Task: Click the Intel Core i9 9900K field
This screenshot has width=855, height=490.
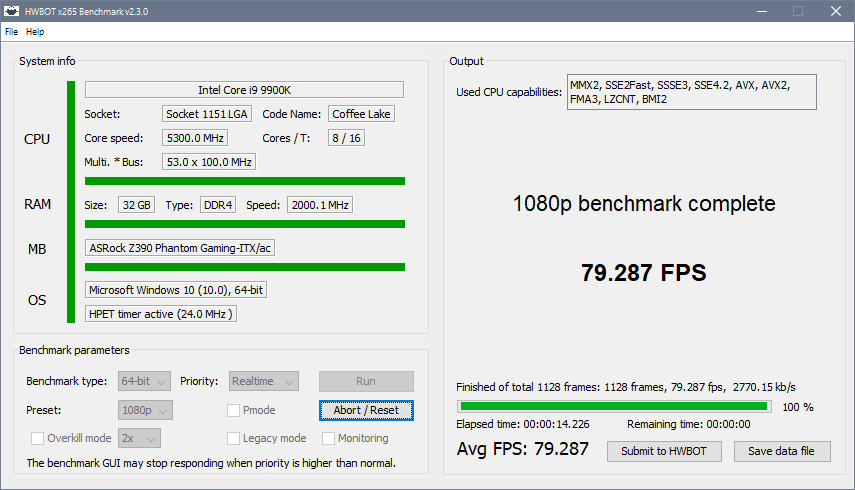Action: coord(244,90)
